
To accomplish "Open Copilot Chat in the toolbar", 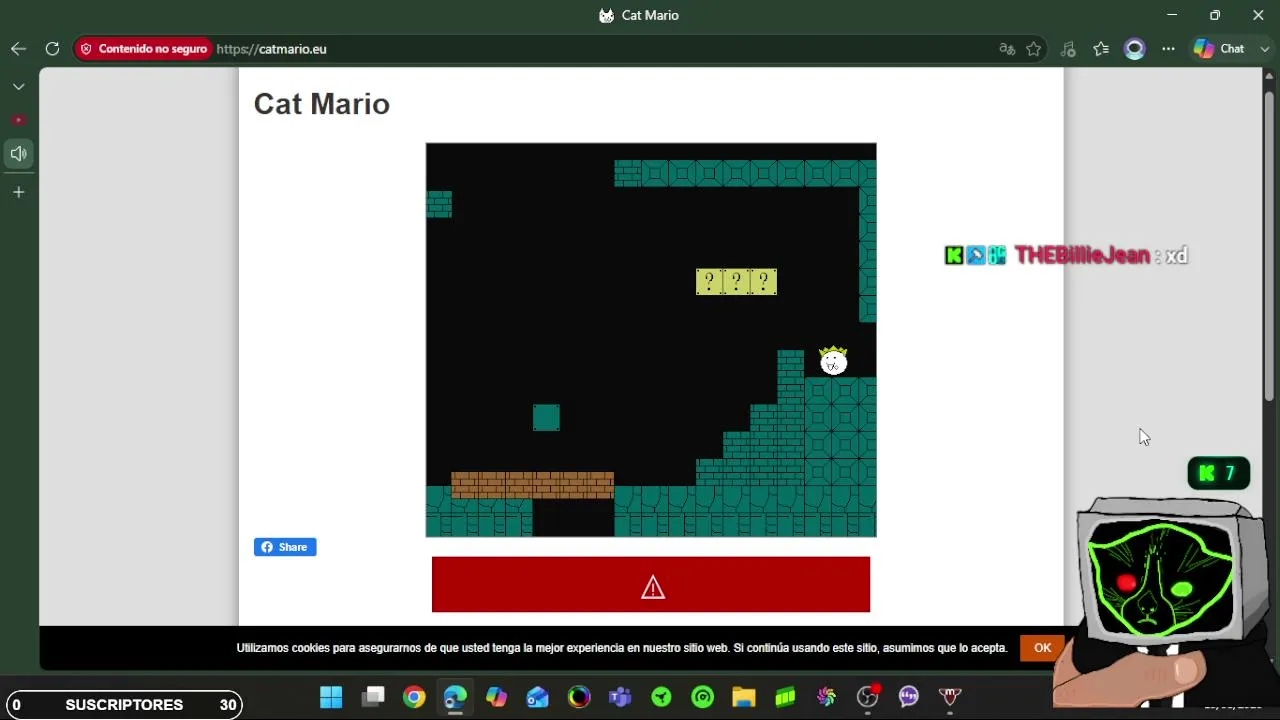I will [x=1219, y=49].
